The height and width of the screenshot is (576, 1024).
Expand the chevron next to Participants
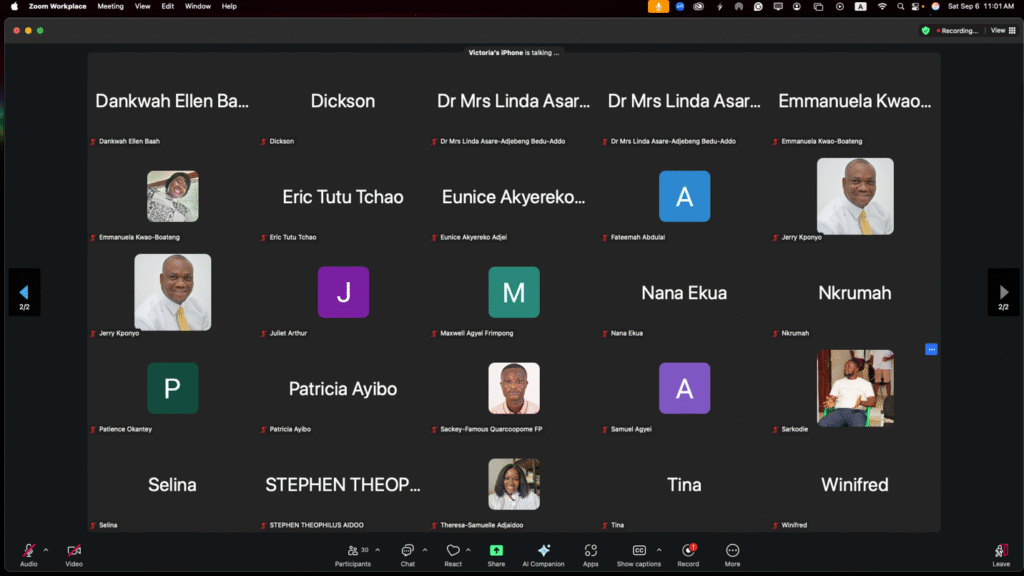[x=377, y=549]
